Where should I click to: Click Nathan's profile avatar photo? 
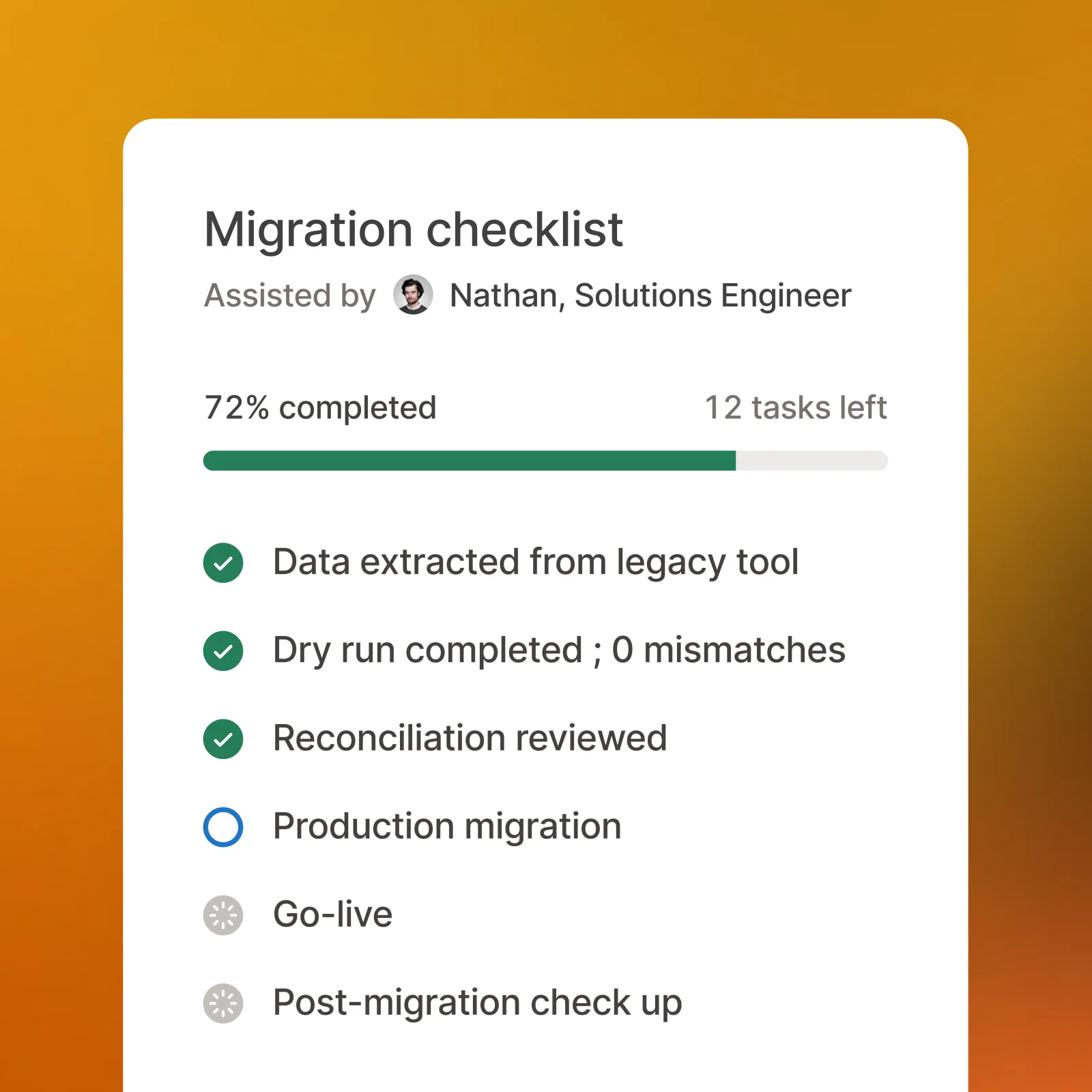click(x=413, y=295)
